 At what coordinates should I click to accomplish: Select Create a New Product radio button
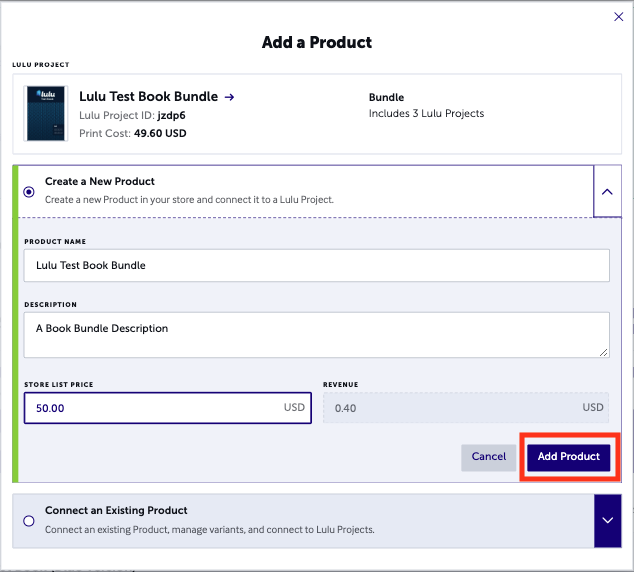tap(29, 192)
